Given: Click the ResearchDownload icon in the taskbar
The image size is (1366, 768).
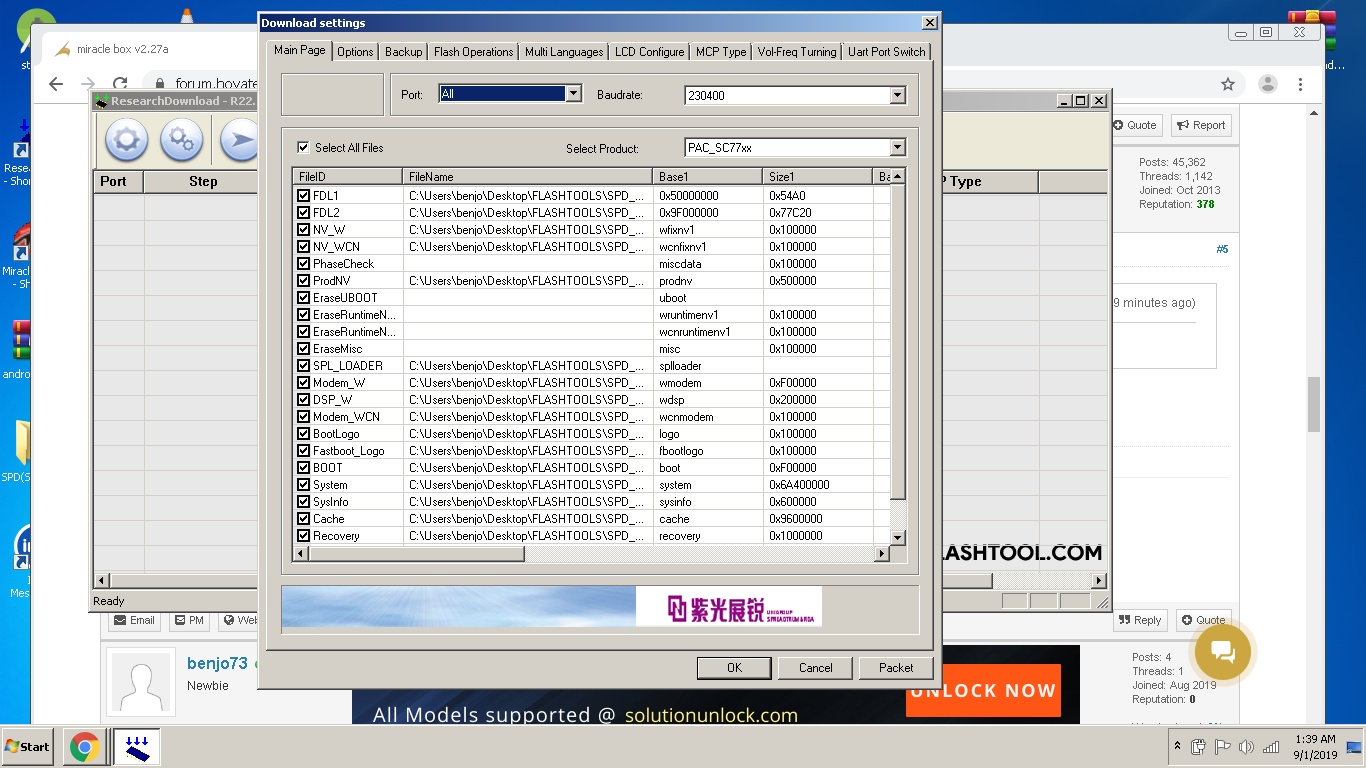Looking at the screenshot, I should tap(136, 747).
